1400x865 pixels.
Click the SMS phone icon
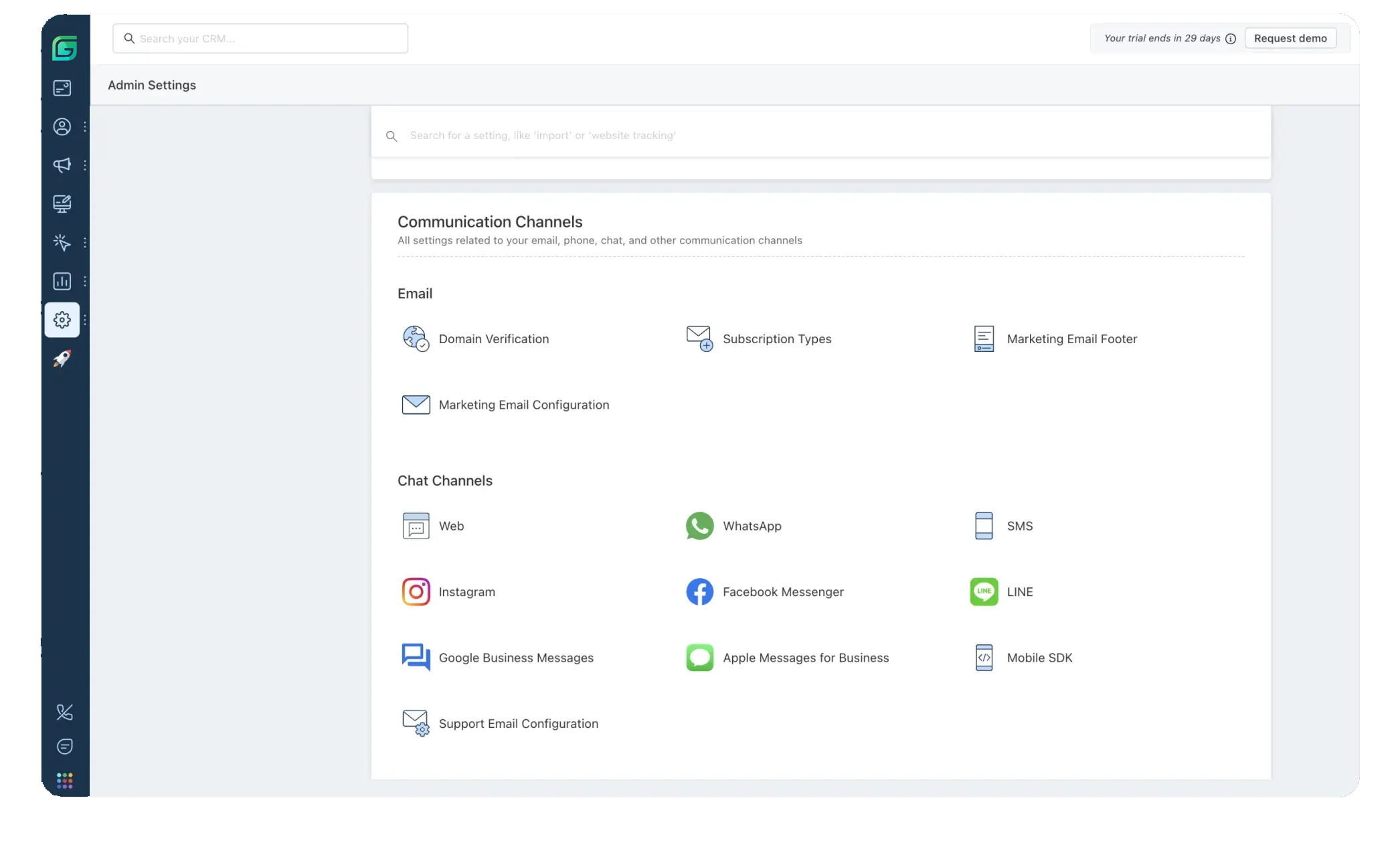pos(984,526)
